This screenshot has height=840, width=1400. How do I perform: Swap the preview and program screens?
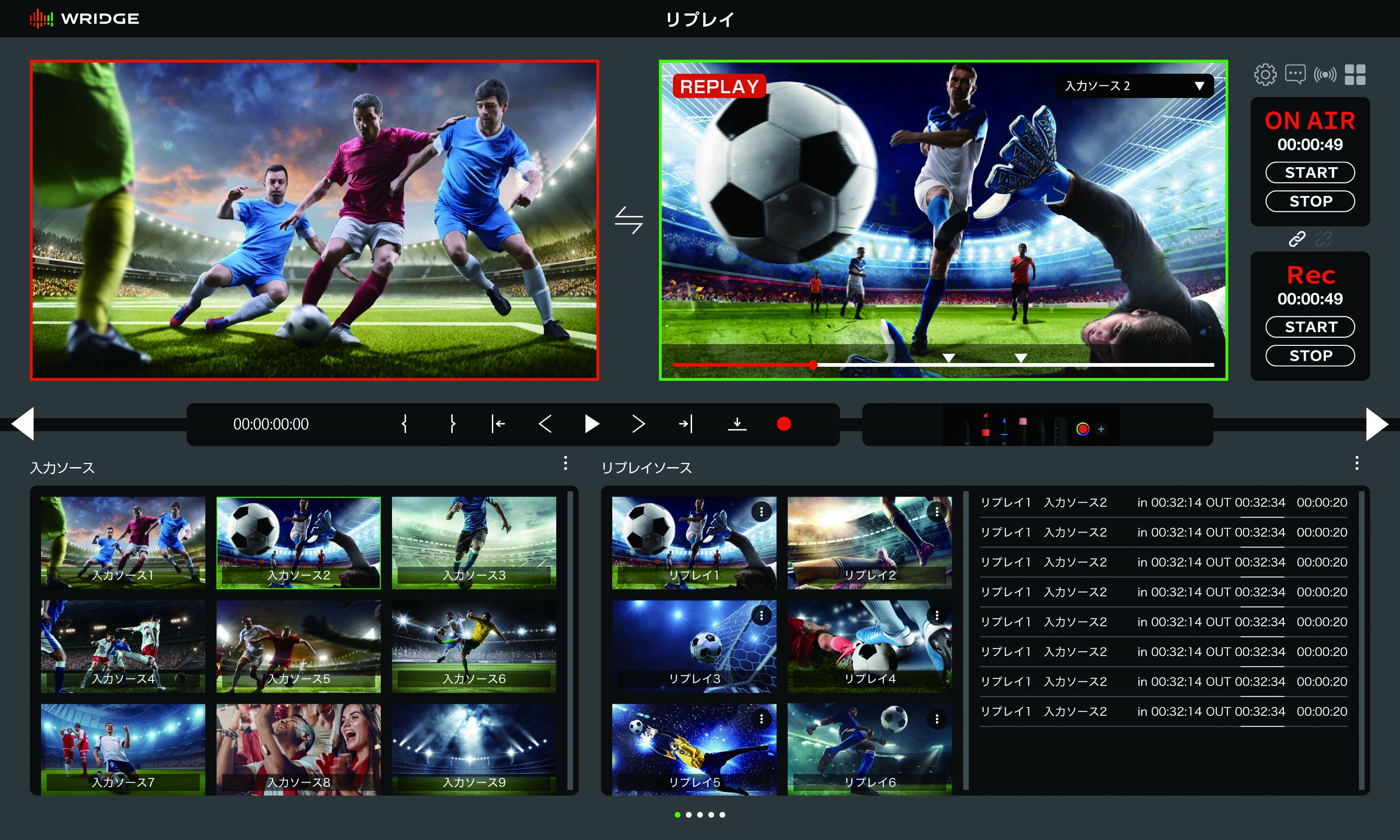629,220
